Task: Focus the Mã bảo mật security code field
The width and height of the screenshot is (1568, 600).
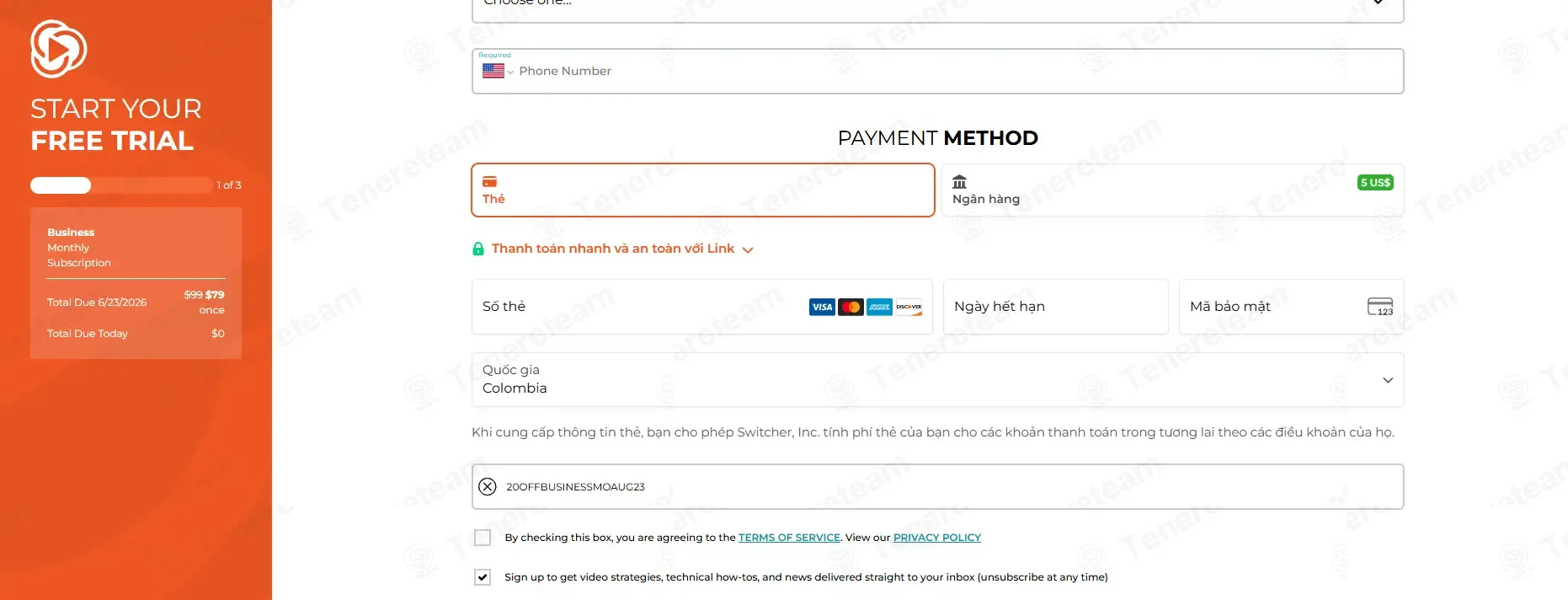Action: (x=1292, y=307)
